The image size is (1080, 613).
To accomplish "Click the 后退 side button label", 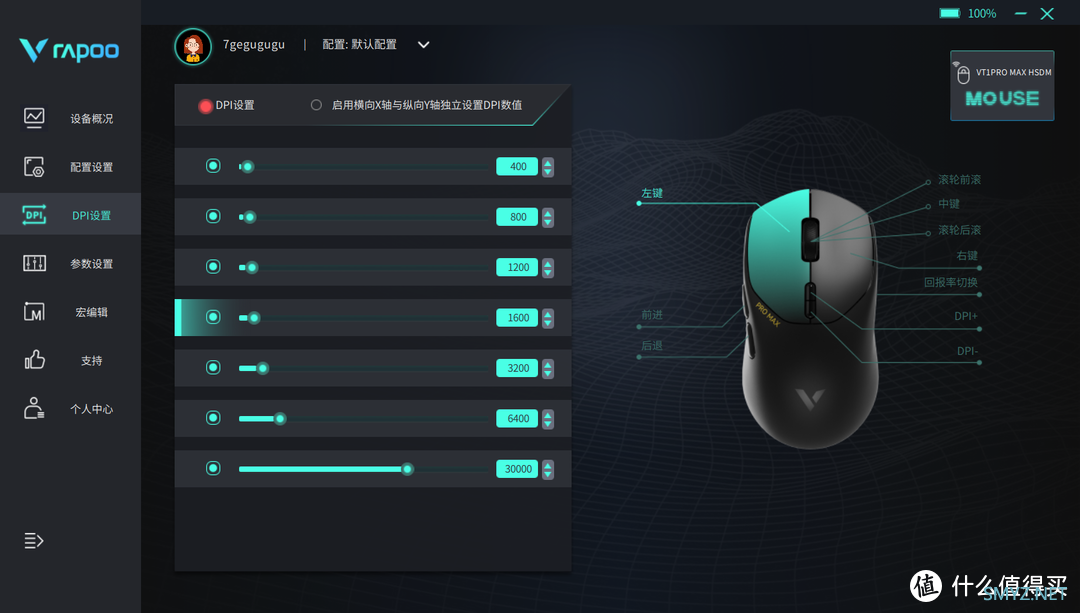I will (x=652, y=346).
